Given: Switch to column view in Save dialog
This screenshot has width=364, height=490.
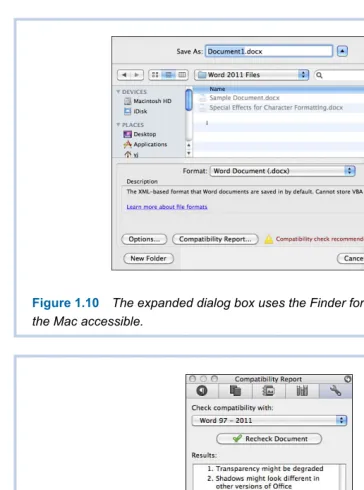Looking at the screenshot, I should pos(182,75).
